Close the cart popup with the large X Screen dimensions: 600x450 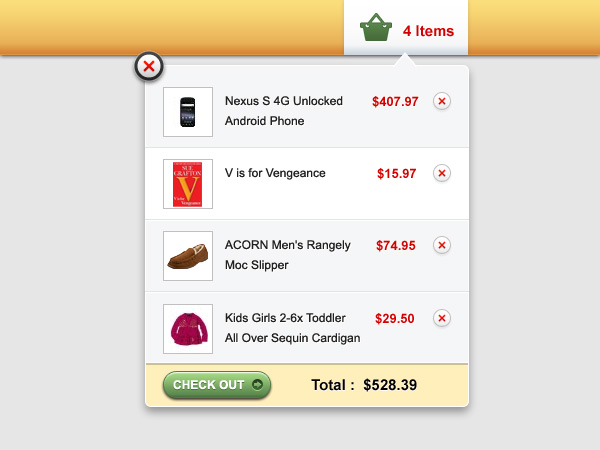pyautogui.click(x=149, y=66)
